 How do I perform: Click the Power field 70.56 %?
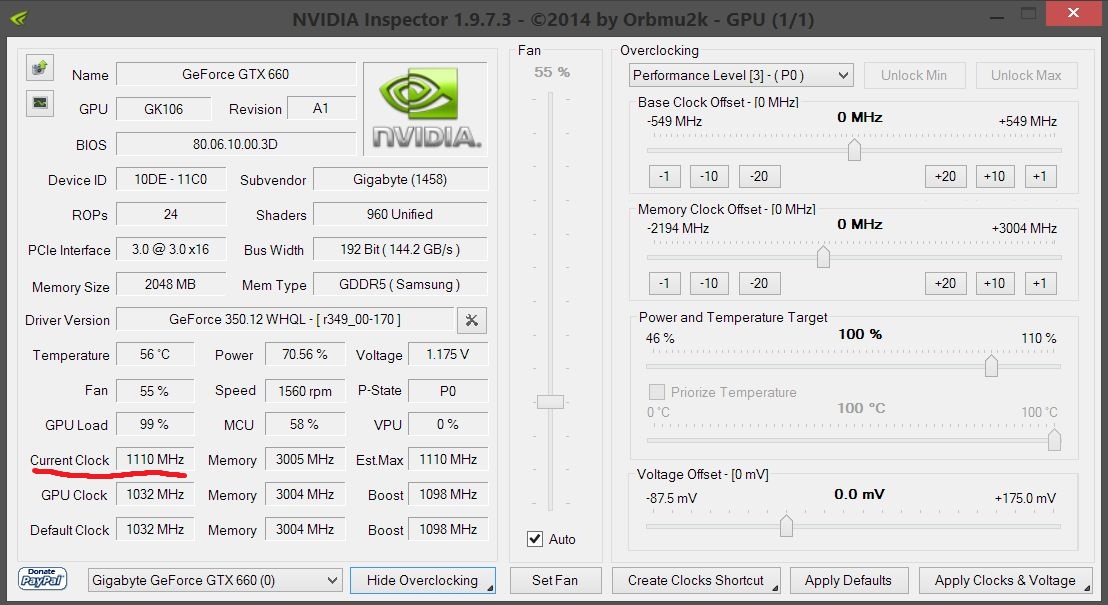305,354
